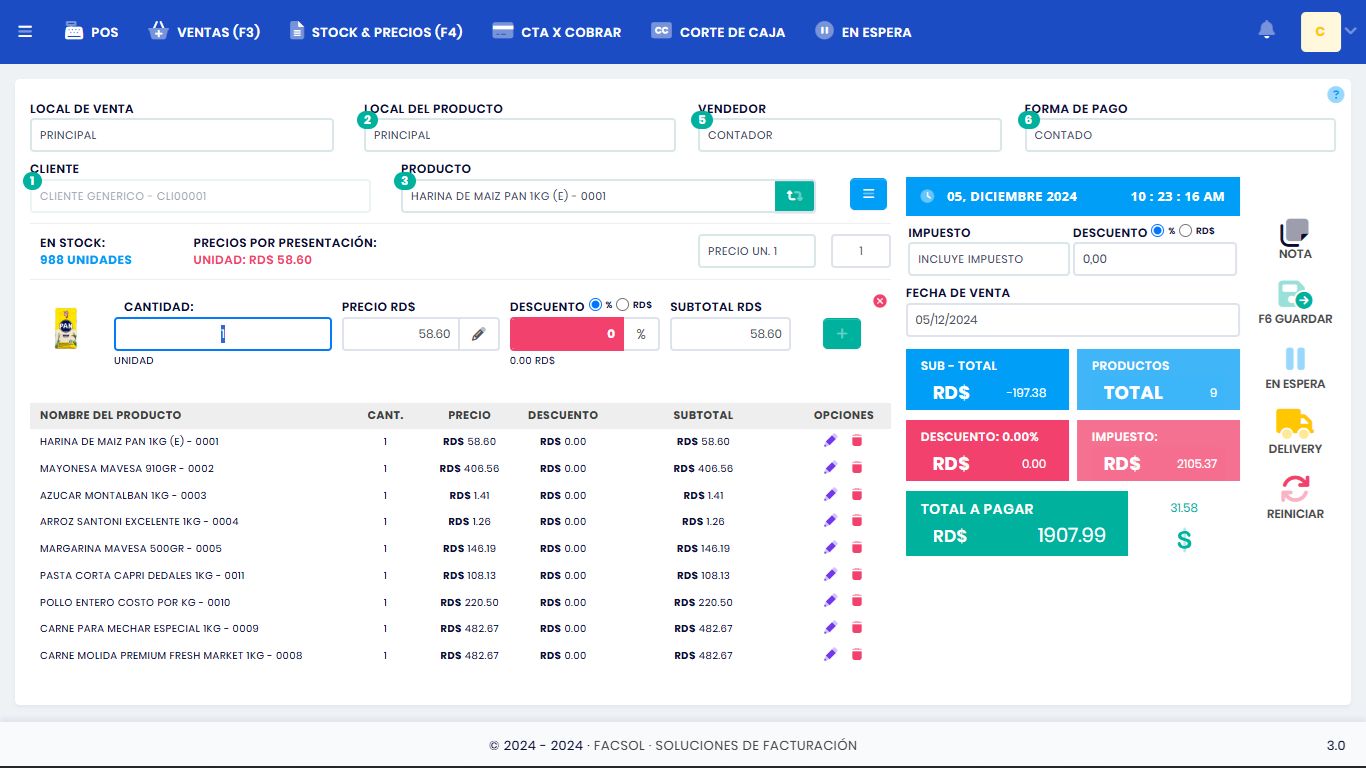
Task: Click the 'UNIDAD: RD$ 58.60' price text
Action: tap(253, 260)
